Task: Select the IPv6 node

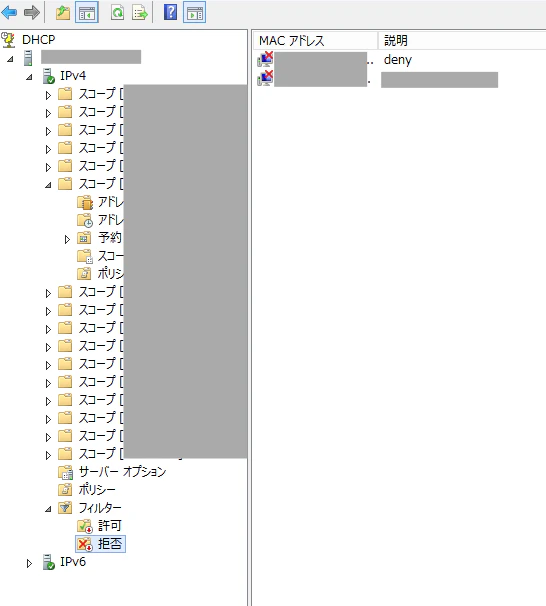Action: pos(73,562)
